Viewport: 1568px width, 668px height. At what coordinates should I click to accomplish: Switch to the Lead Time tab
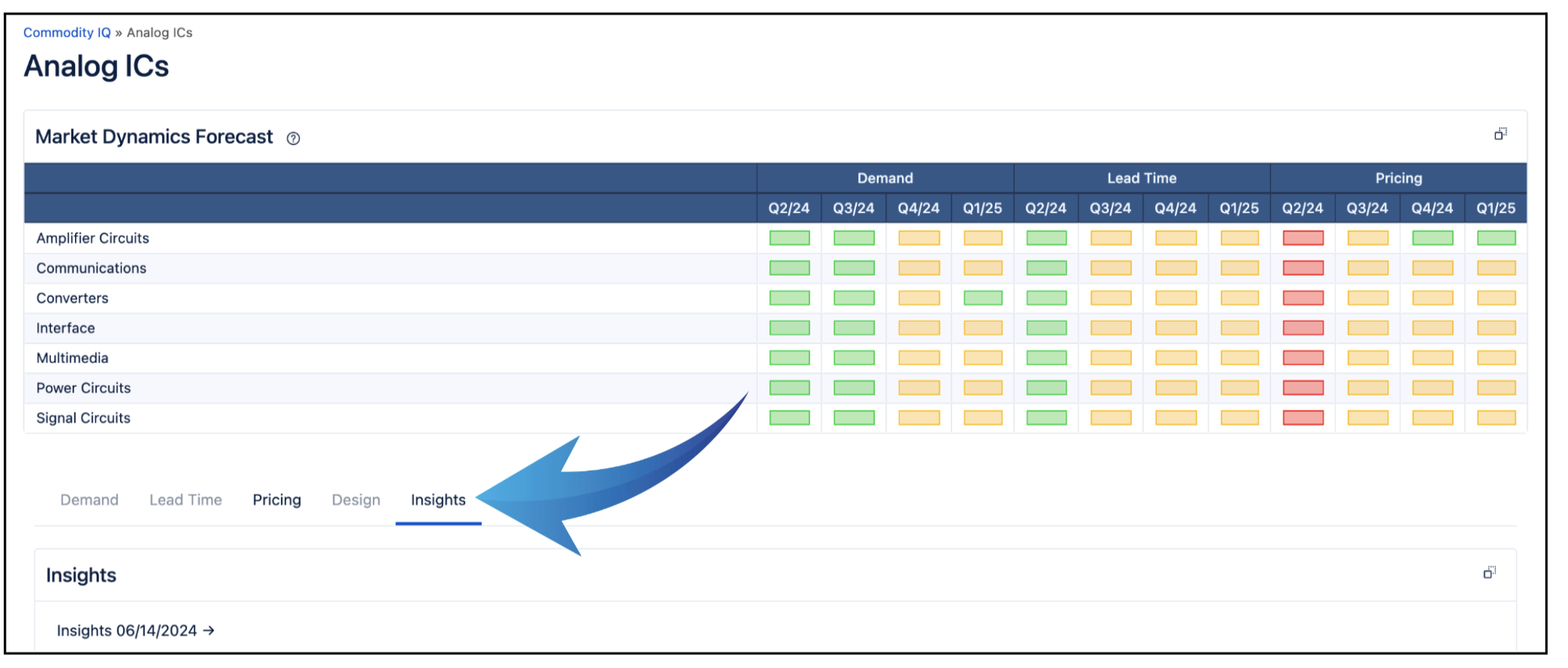(x=186, y=500)
